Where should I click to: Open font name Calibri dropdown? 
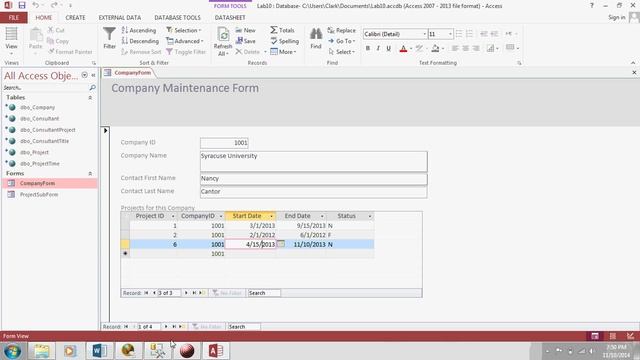(424, 34)
